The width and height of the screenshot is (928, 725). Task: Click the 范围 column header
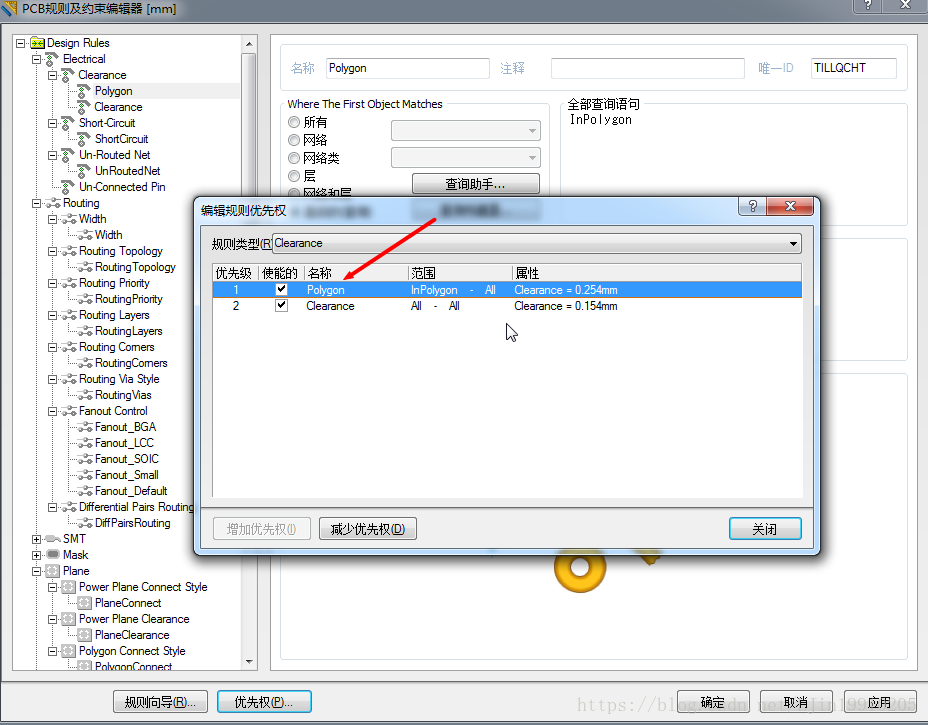[460, 273]
